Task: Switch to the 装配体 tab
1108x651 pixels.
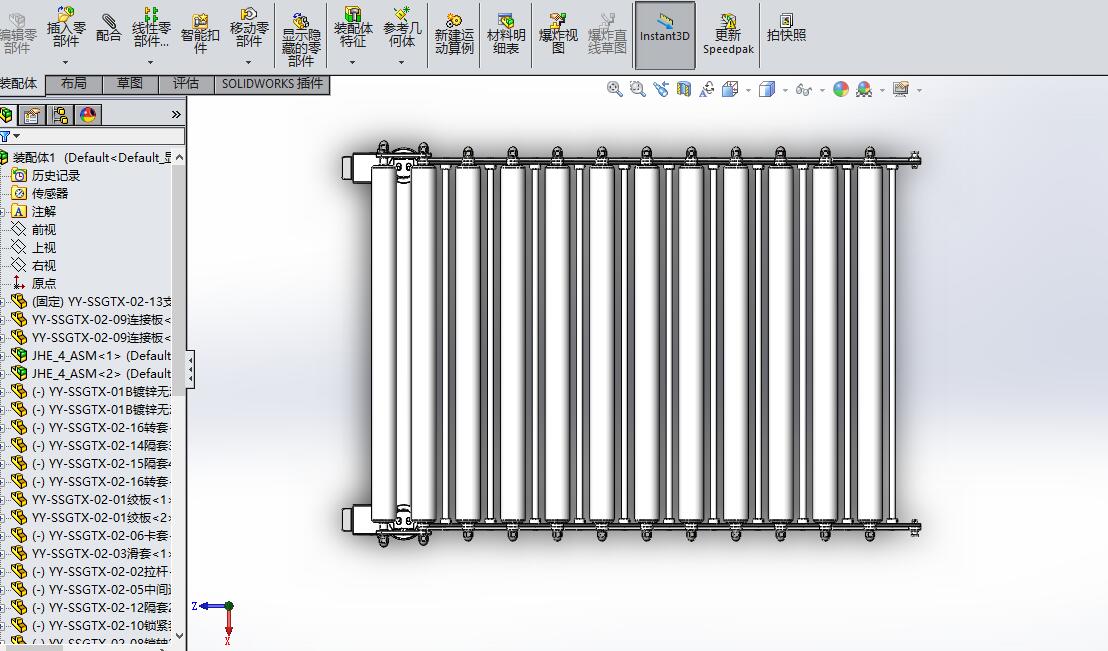Action: click(20, 83)
